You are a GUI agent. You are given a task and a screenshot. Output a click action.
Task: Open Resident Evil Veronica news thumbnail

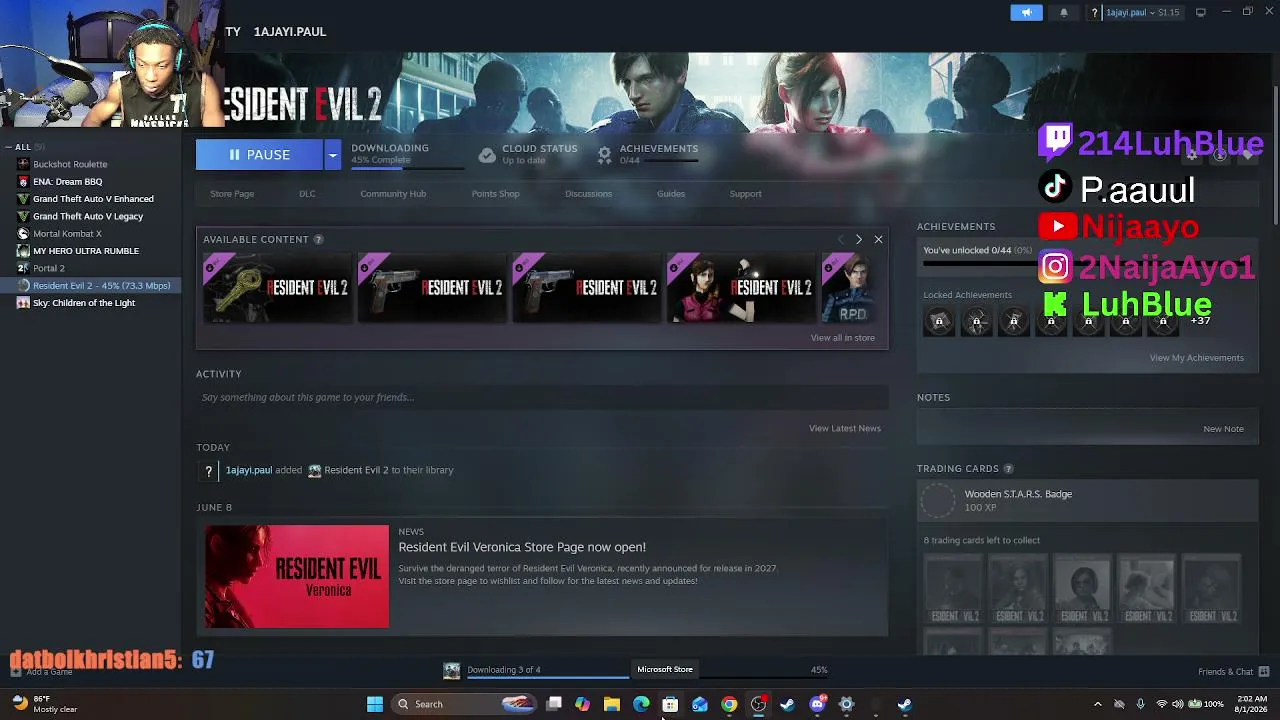pyautogui.click(x=297, y=577)
